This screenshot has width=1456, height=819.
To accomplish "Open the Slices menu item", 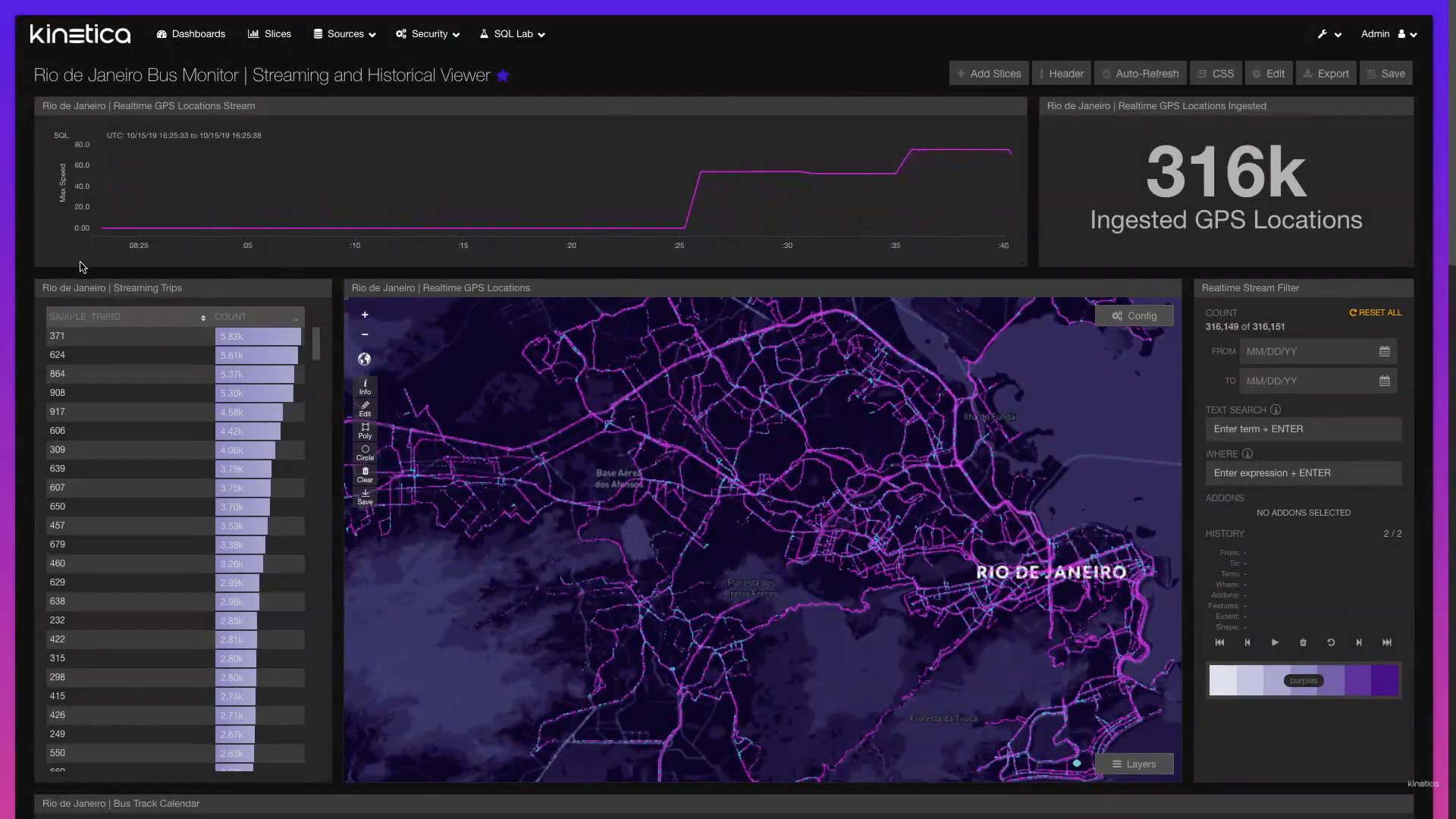I will click(x=268, y=34).
